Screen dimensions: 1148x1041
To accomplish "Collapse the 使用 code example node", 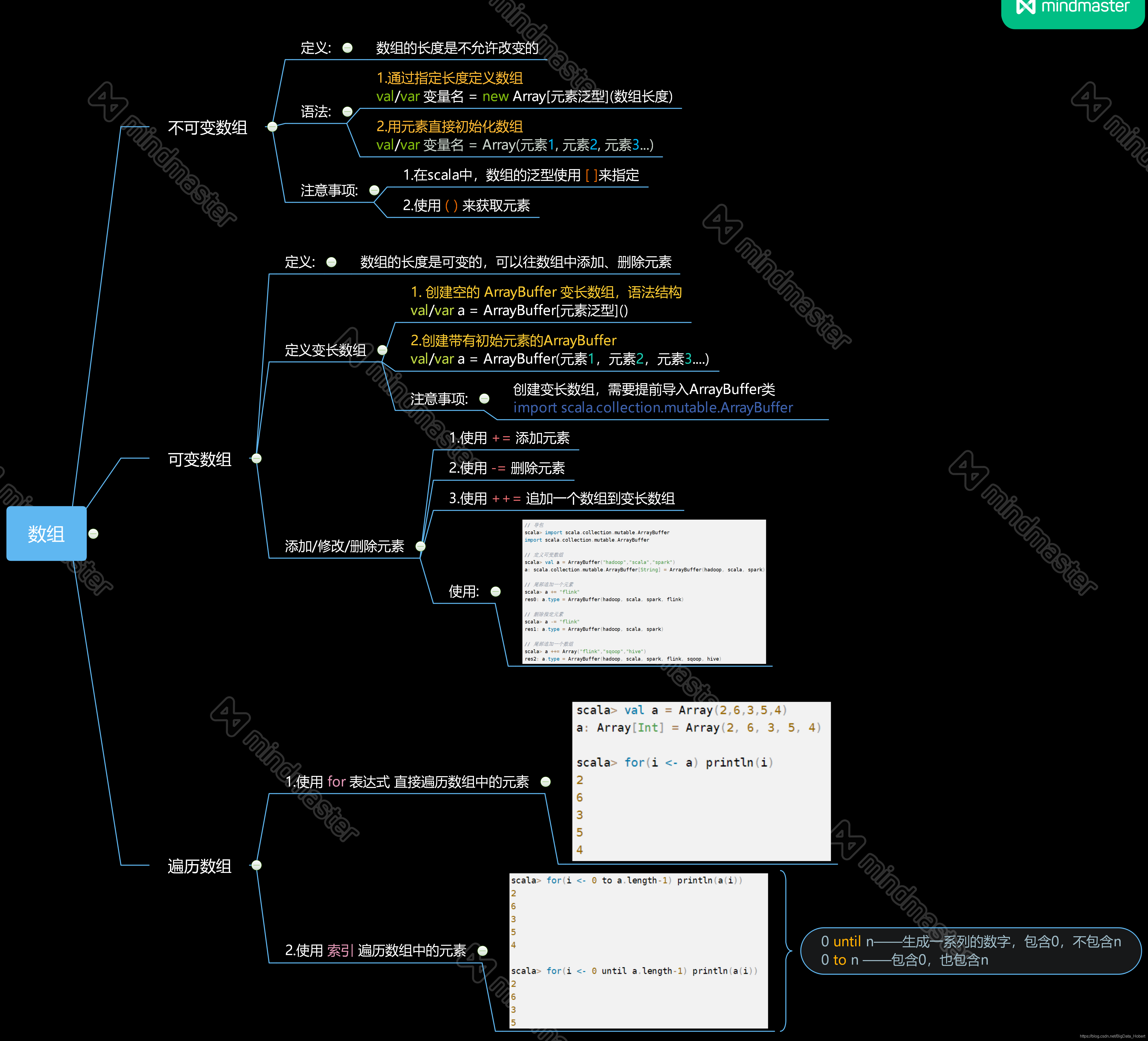I will pos(496,591).
